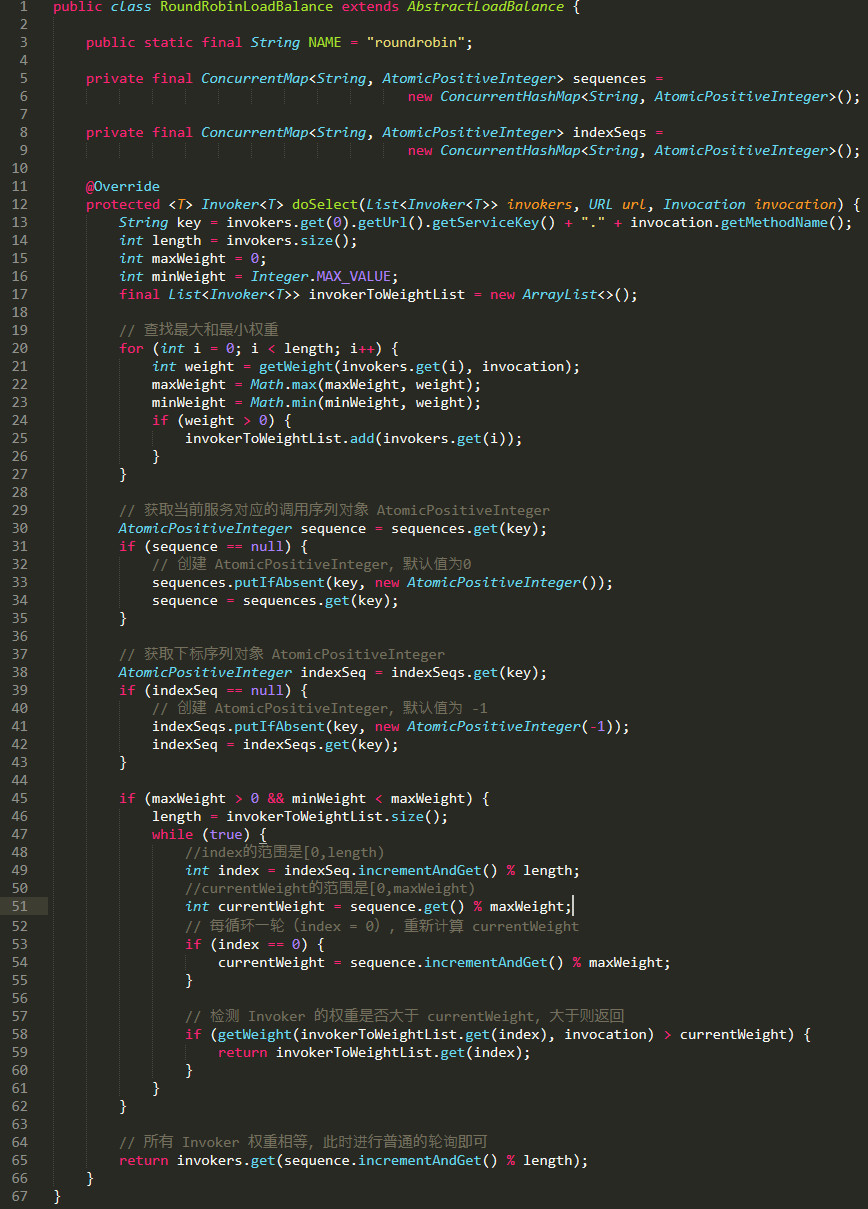The width and height of the screenshot is (868, 1209).
Task: Click the -1 argument on line 41
Action: click(x=597, y=727)
